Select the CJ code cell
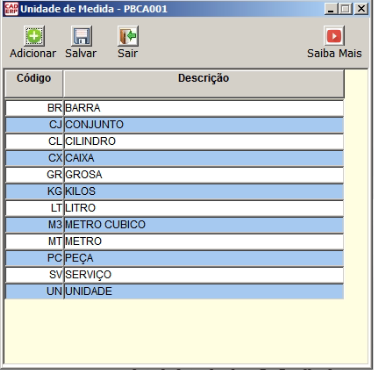Viewport: 374px width, 370px height. [34, 125]
